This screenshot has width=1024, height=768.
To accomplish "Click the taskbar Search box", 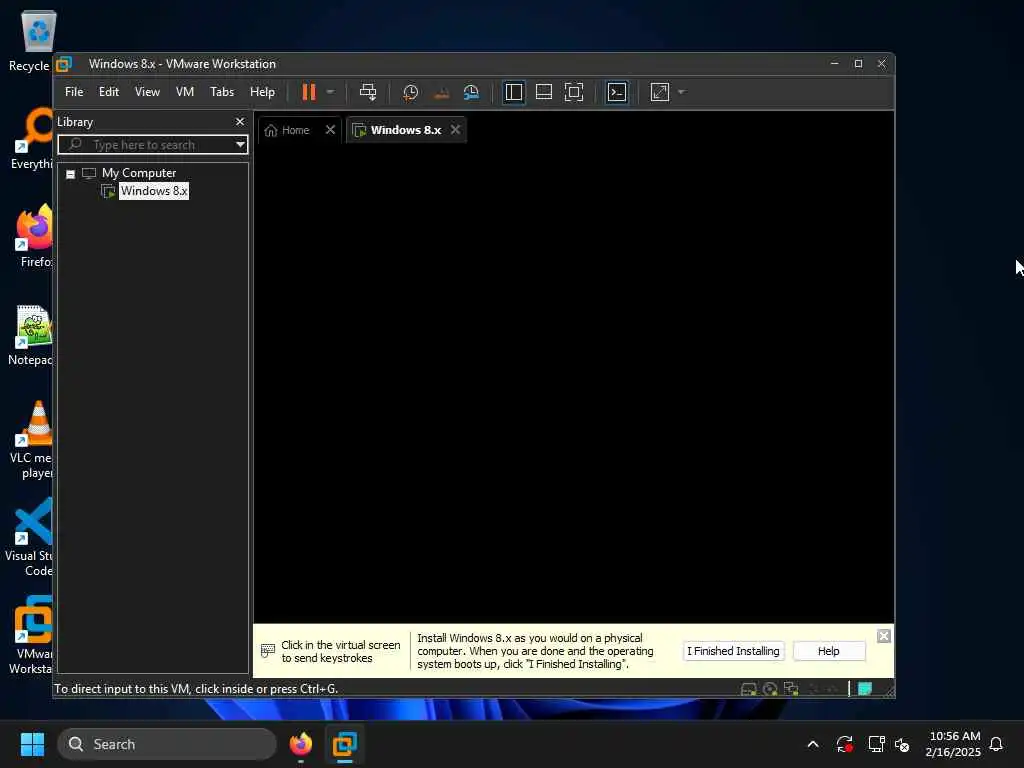I will coord(167,744).
